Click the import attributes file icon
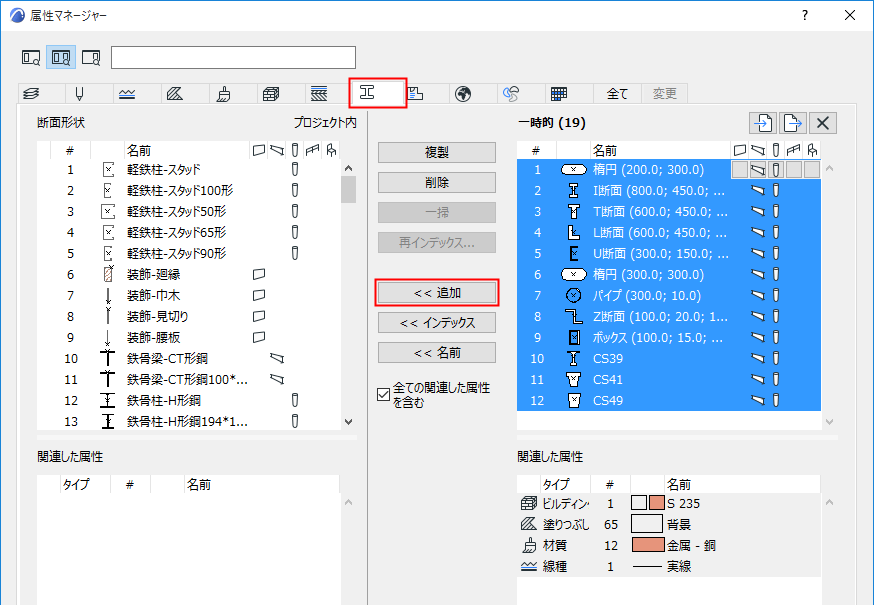The image size is (874, 605). tap(763, 123)
